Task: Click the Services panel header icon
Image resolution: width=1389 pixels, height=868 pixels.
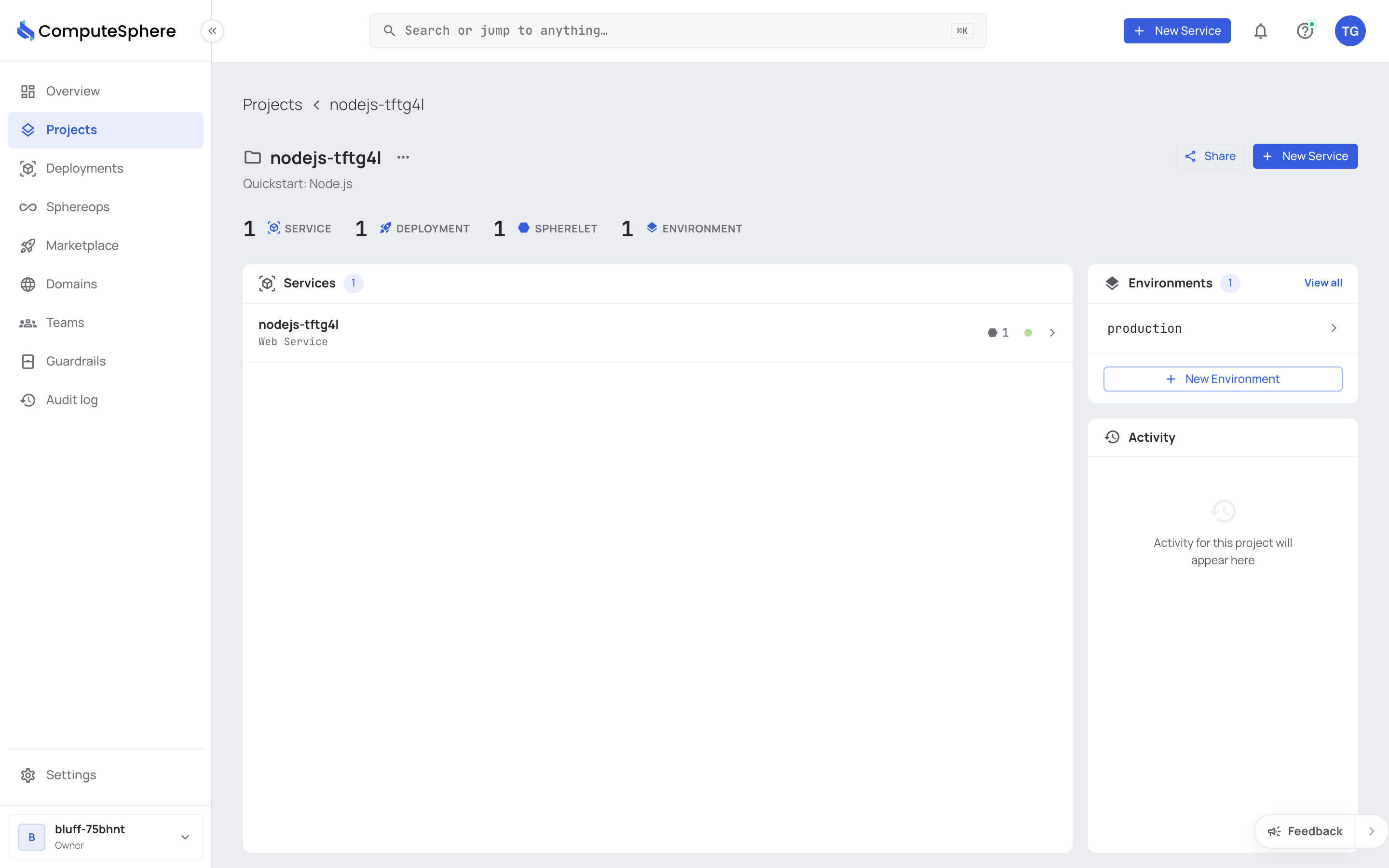Action: (267, 283)
